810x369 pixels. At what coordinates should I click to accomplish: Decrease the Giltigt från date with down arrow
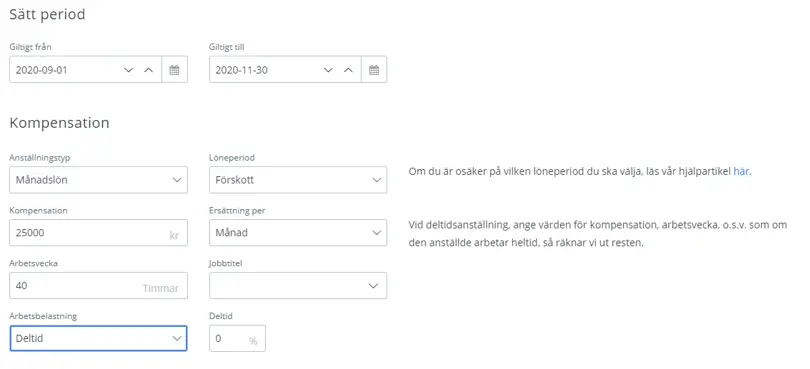pyautogui.click(x=129, y=70)
